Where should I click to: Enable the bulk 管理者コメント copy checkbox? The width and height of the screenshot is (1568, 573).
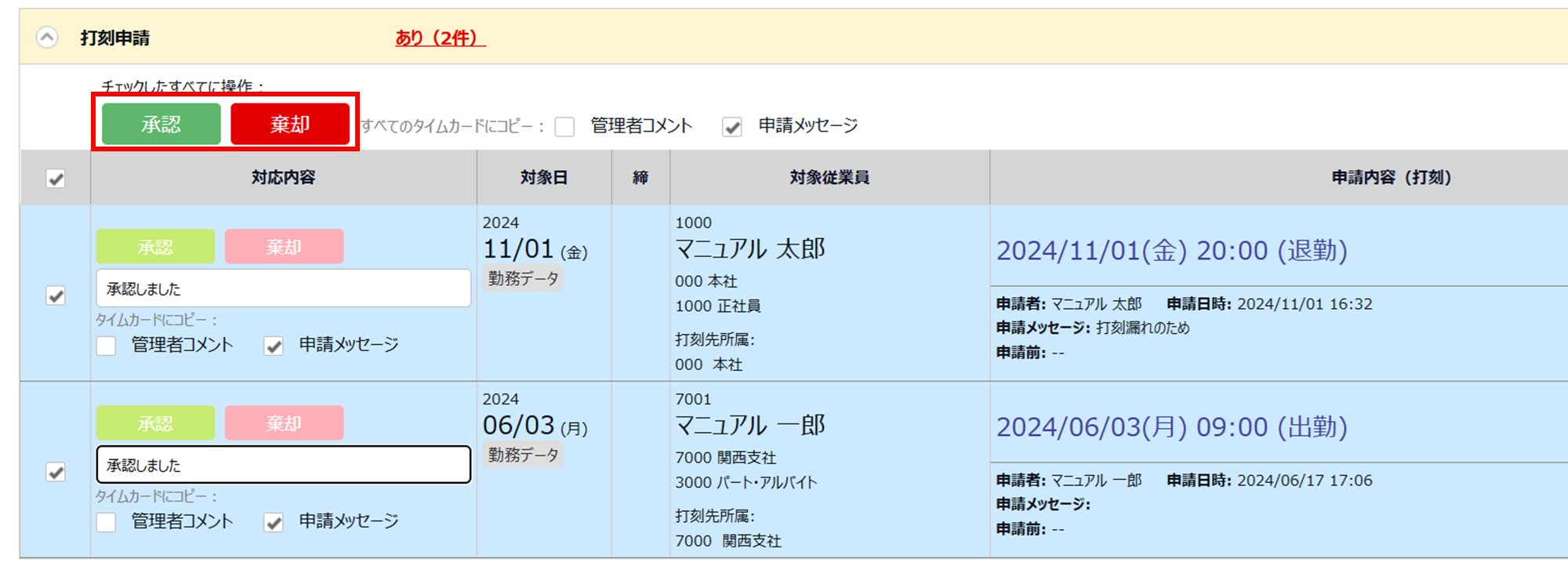564,127
